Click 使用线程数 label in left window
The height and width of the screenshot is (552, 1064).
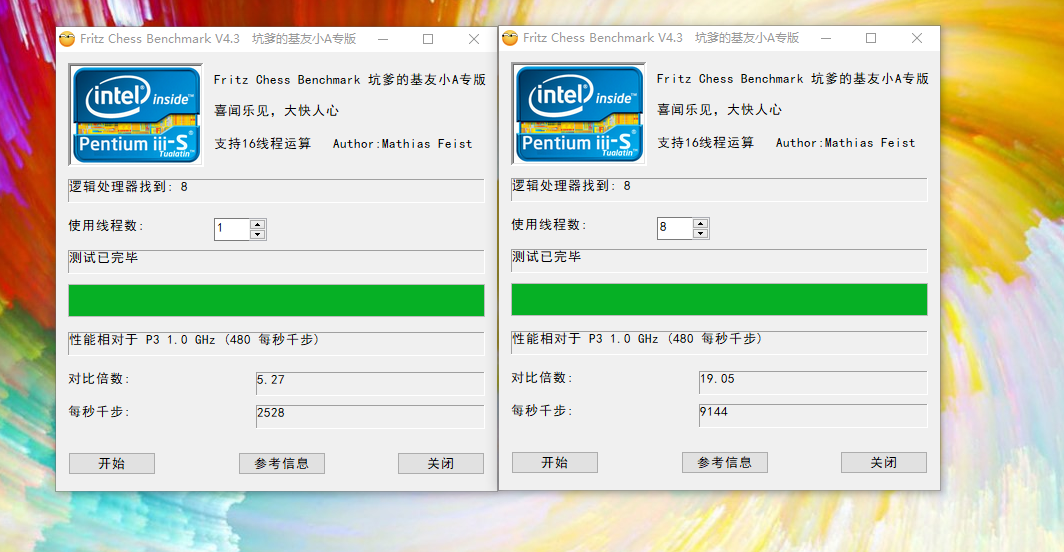point(106,226)
